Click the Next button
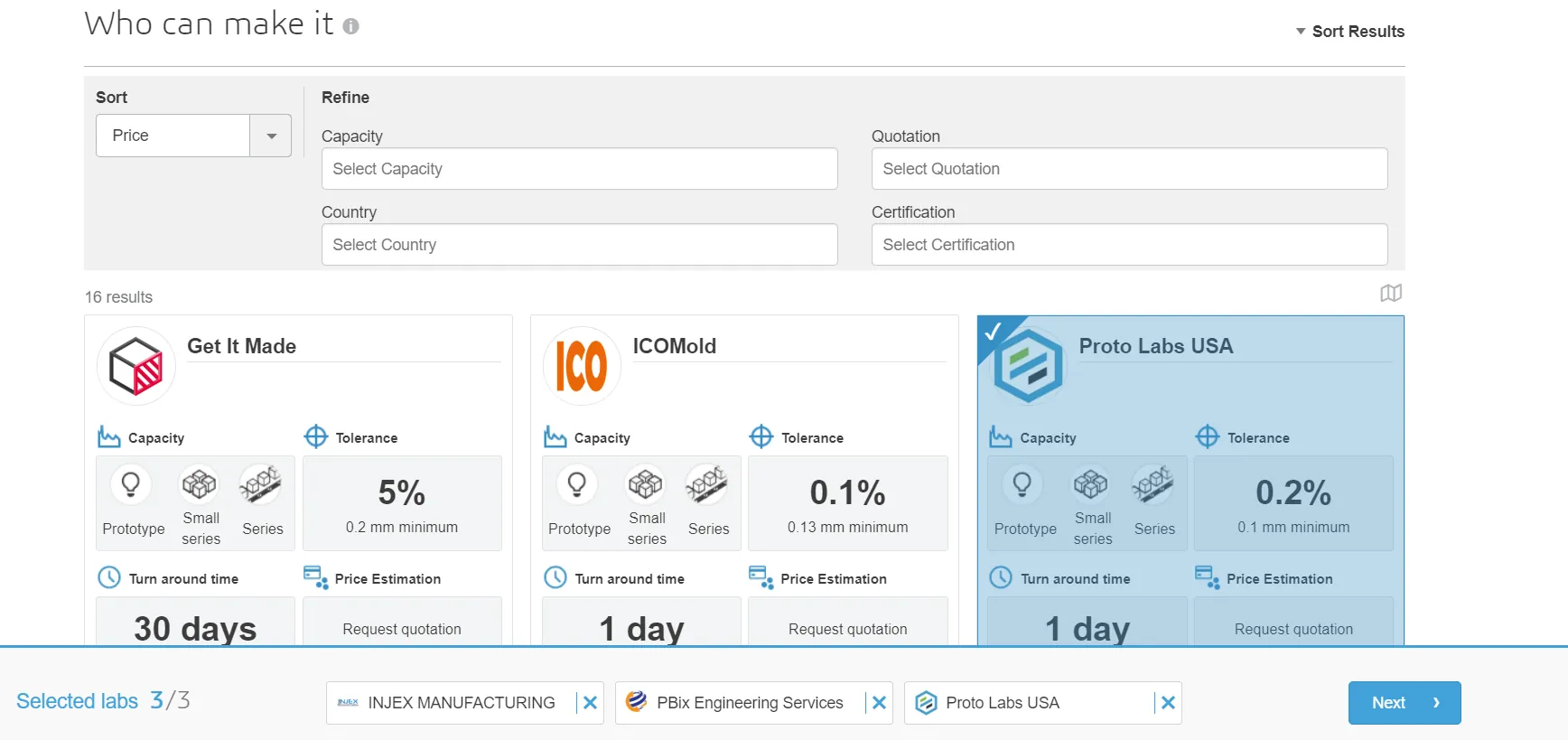This screenshot has height=740, width=1568. (x=1405, y=703)
